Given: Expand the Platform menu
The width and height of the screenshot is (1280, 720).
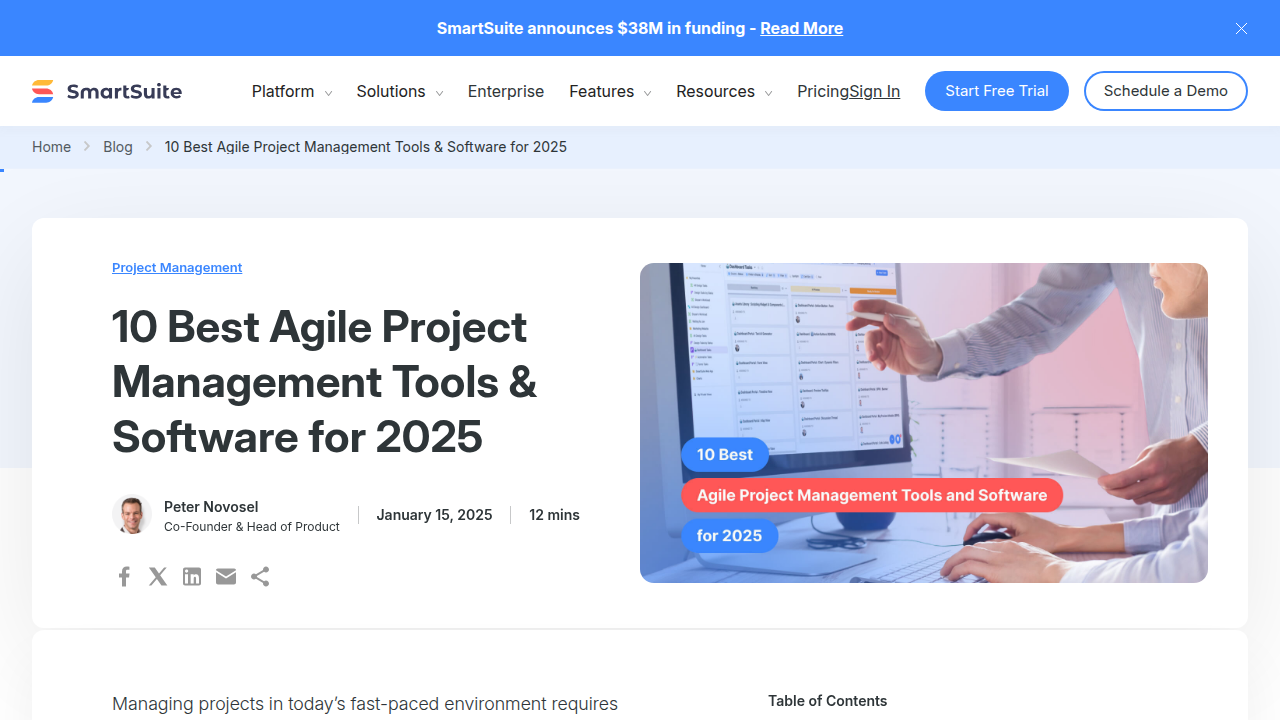Looking at the screenshot, I should [x=291, y=91].
